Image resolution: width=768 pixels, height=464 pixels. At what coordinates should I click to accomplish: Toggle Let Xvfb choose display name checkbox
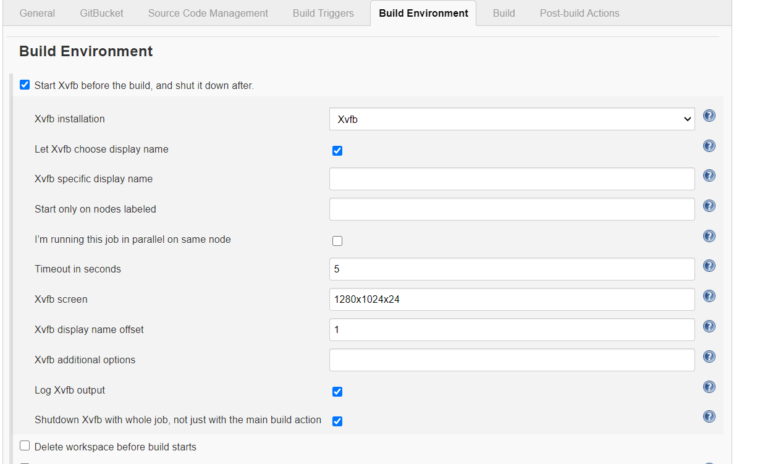[337, 151]
